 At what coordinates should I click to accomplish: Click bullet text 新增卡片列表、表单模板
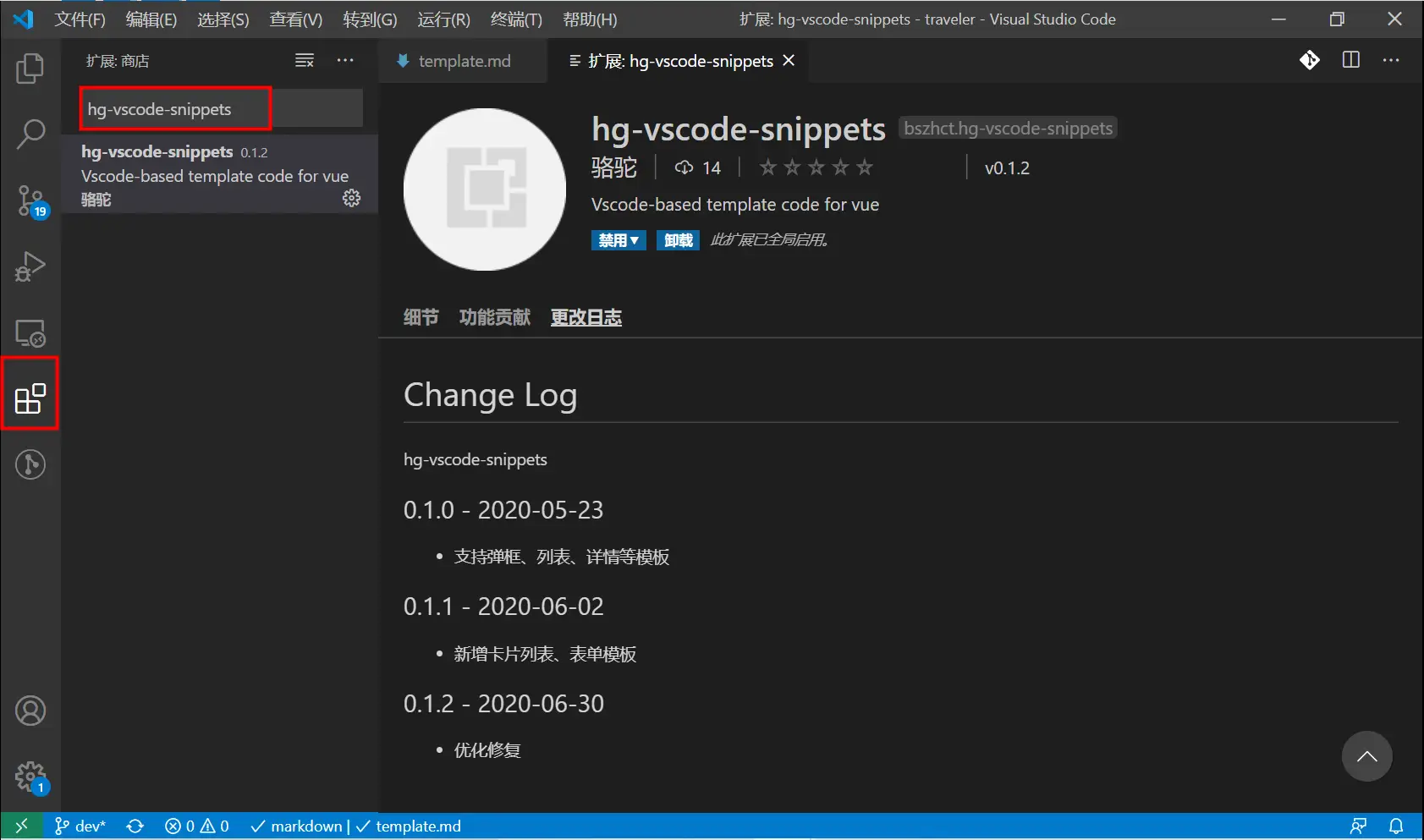point(545,654)
